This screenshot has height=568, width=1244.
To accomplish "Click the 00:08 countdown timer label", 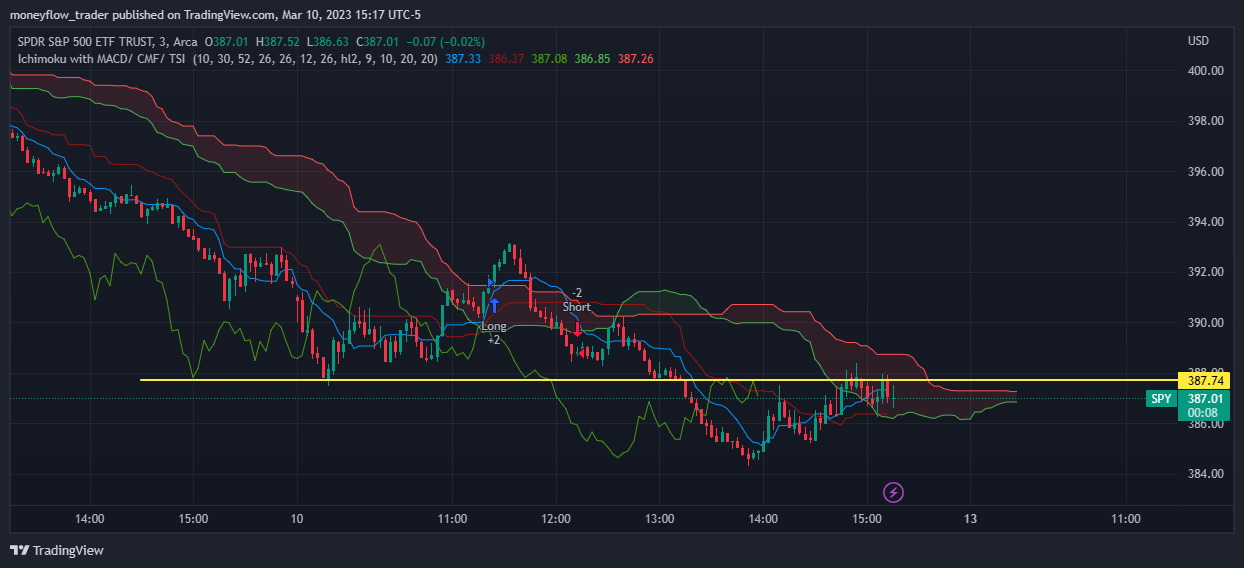I will (1205, 412).
